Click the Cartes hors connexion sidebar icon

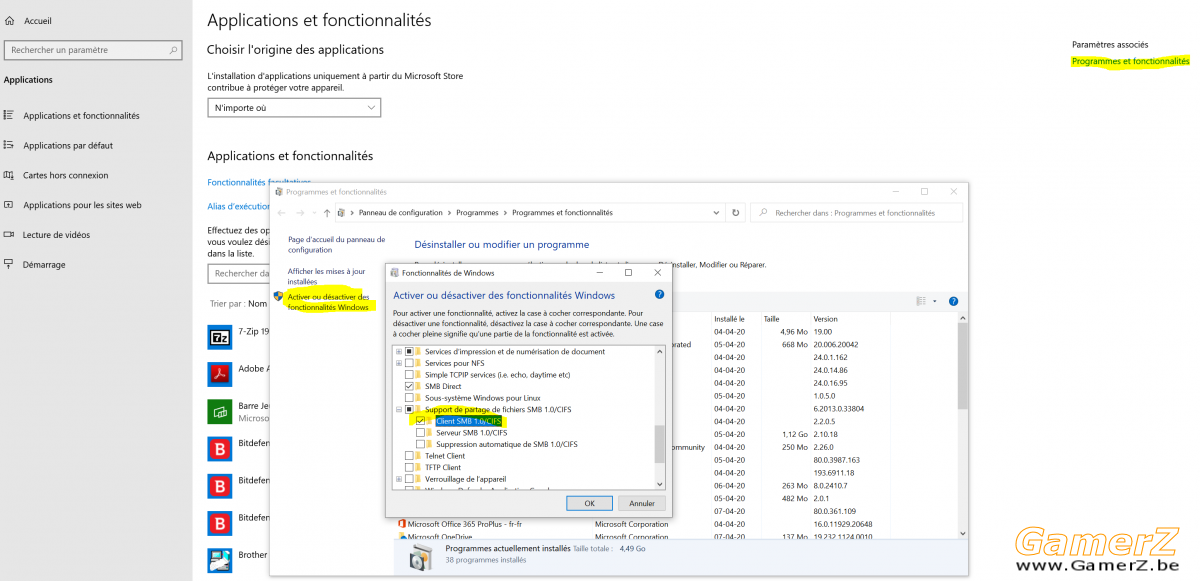tap(9, 175)
